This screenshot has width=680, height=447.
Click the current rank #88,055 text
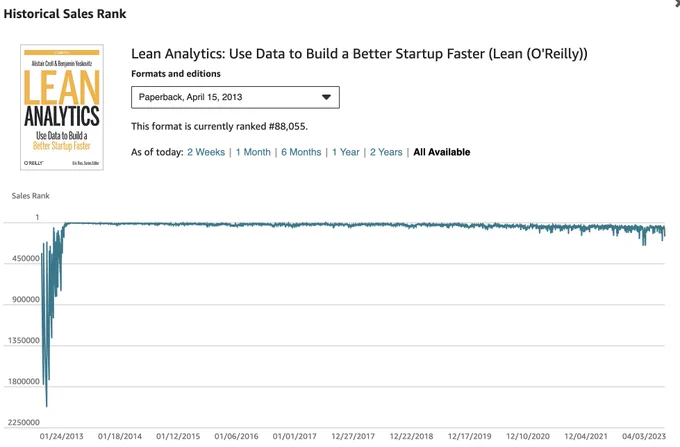click(288, 127)
